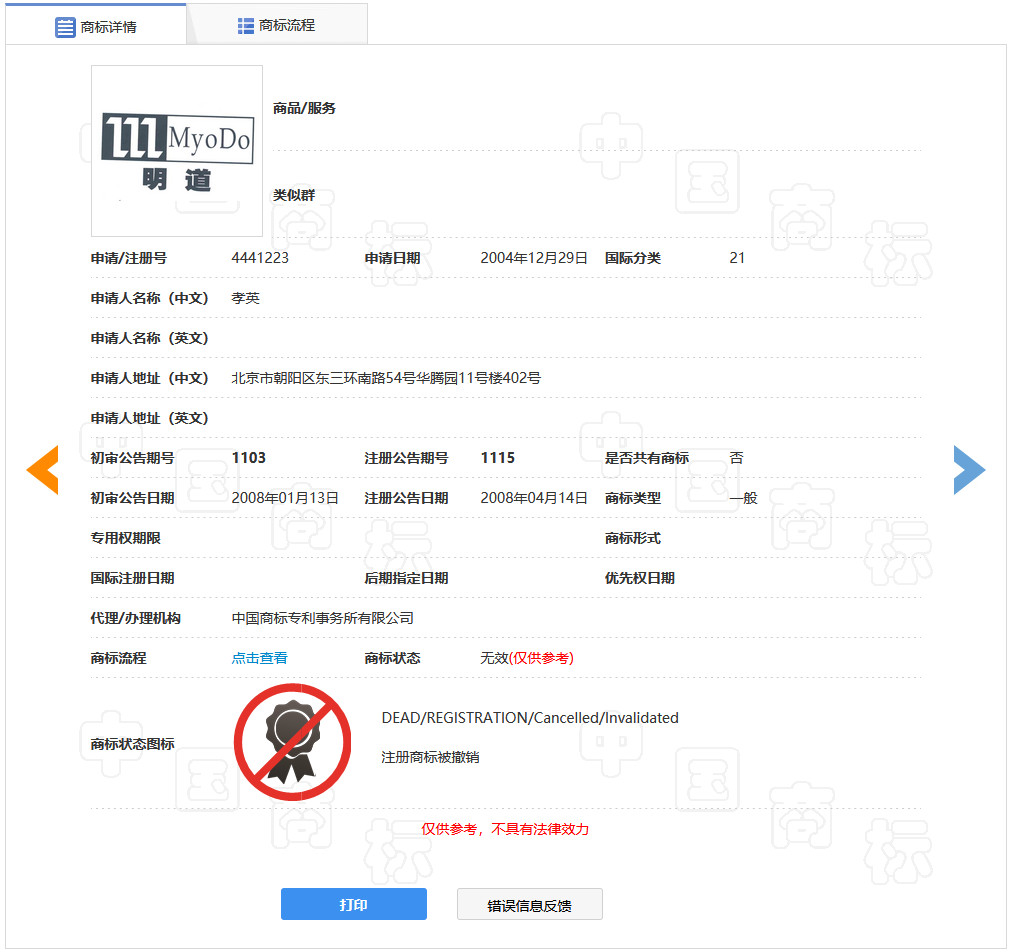The image size is (1010, 952).
Task: Click the orange left navigation arrow
Action: (42, 469)
